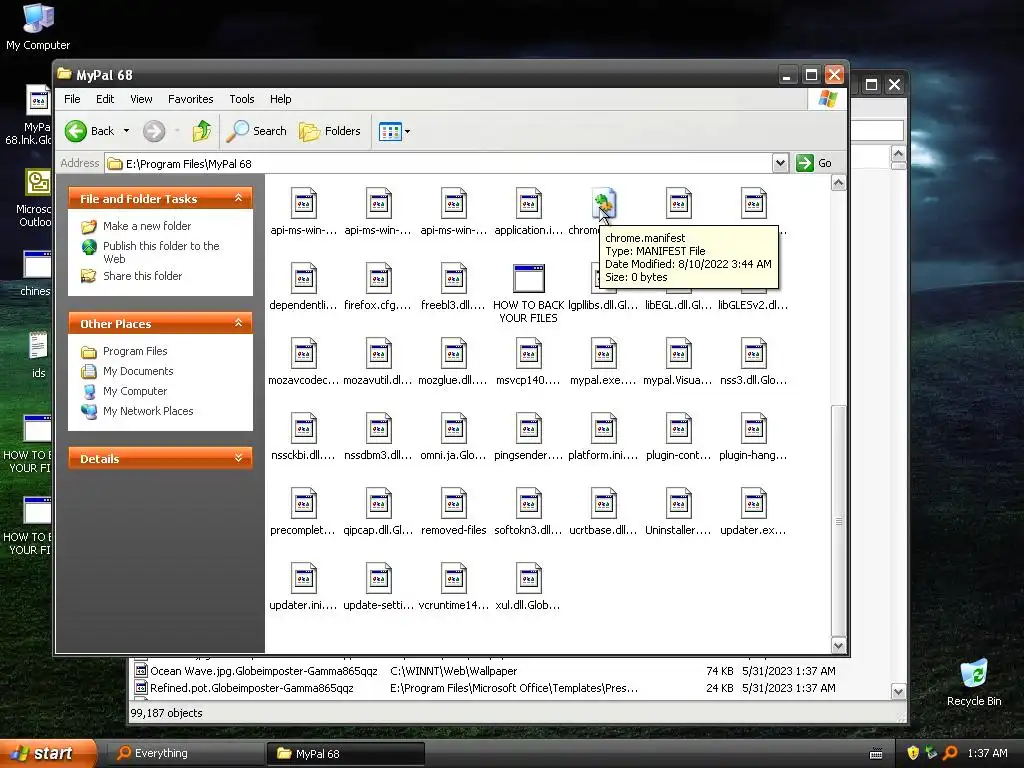Click the address field showing E:\Program Files\MyPal 68
This screenshot has height=768, width=1024.
click(x=438, y=163)
